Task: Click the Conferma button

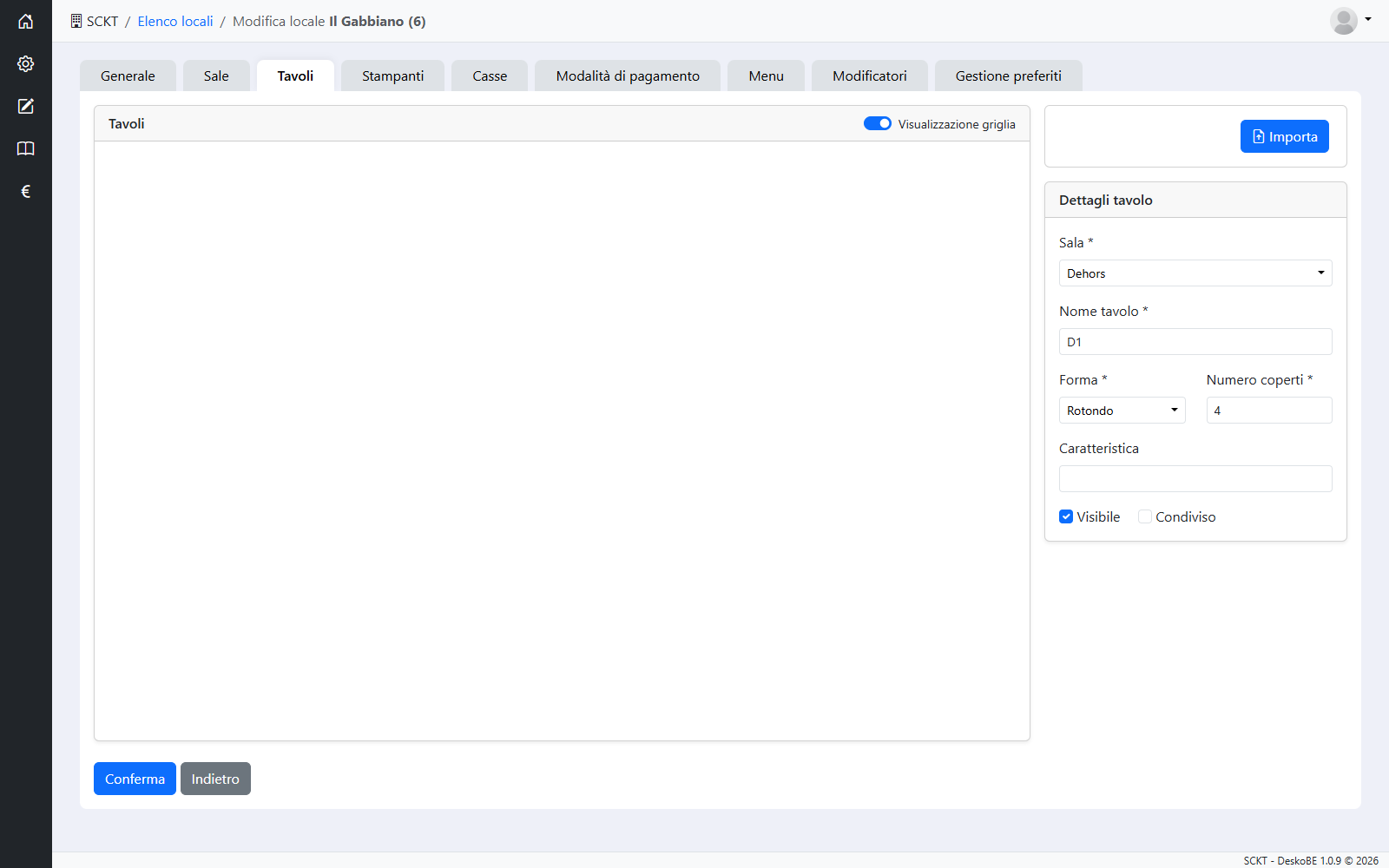Action: point(135,779)
